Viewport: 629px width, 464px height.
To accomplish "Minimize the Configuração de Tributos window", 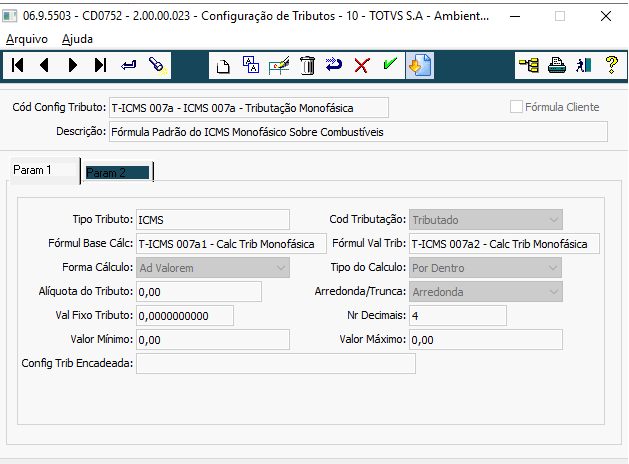I will click(x=515, y=16).
